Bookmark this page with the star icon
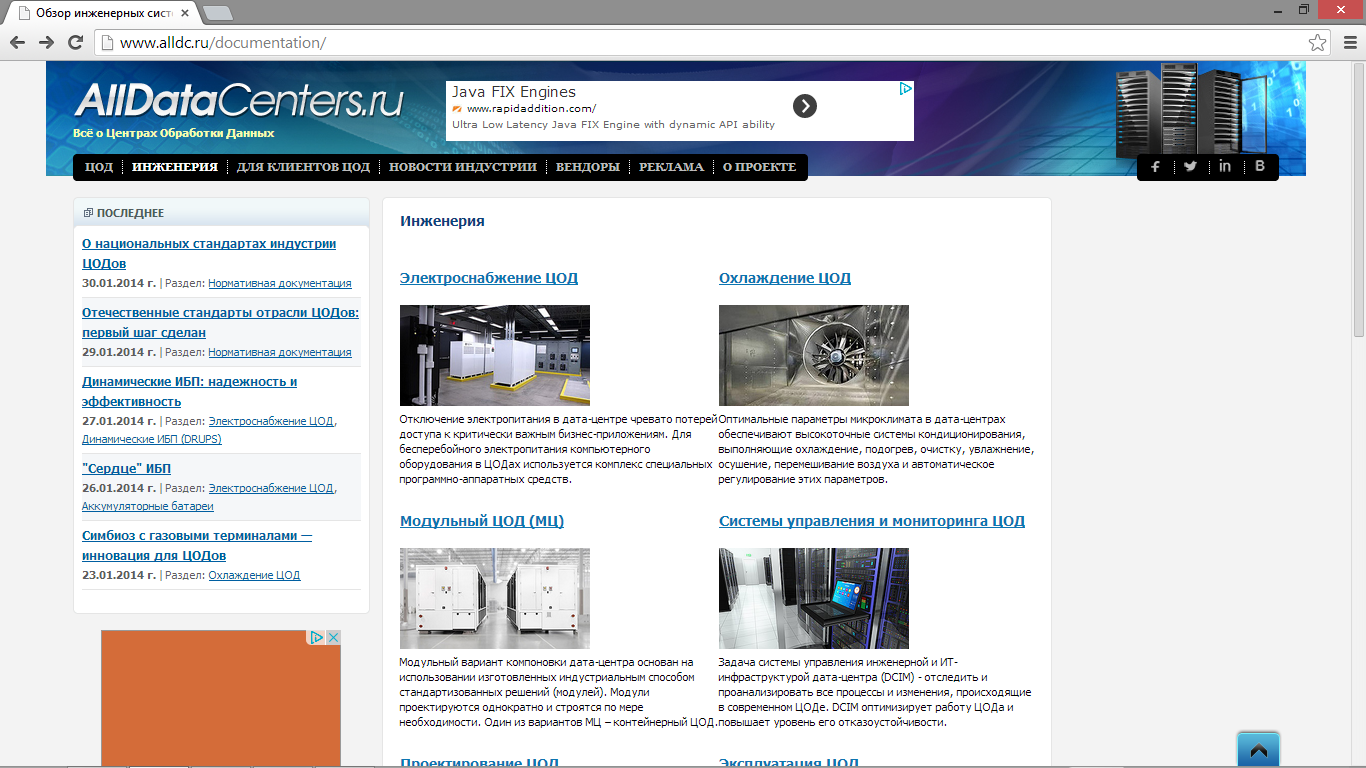 [x=1318, y=42]
